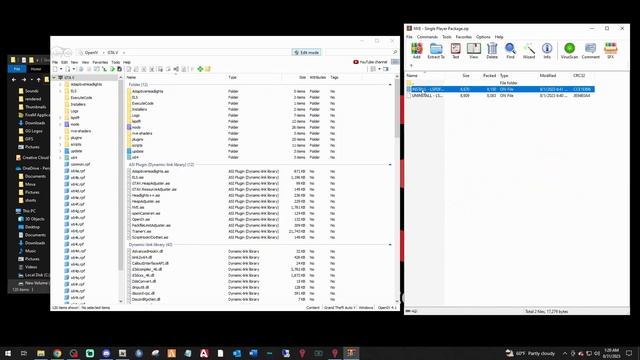Click the back arrow in File Explorer window
The width and height of the screenshot is (640, 360).
pyautogui.click(x=14, y=80)
